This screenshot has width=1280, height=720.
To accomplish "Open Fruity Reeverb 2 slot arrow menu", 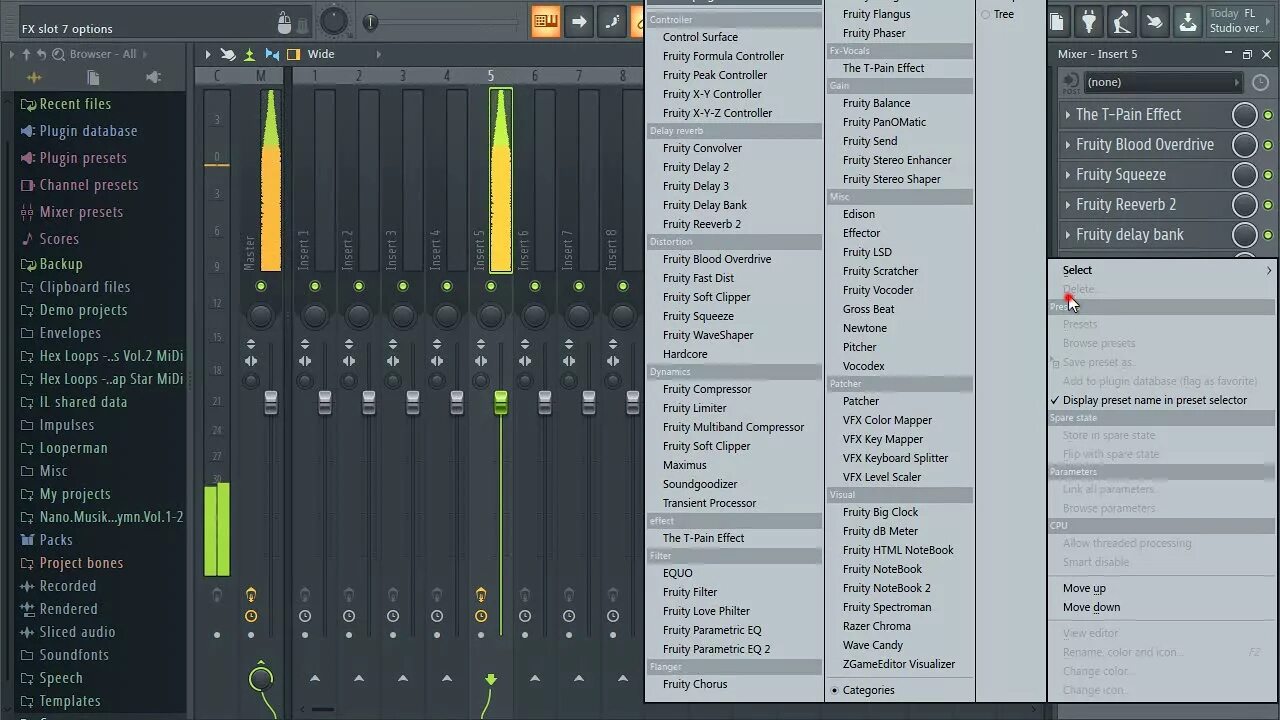I will point(1068,205).
